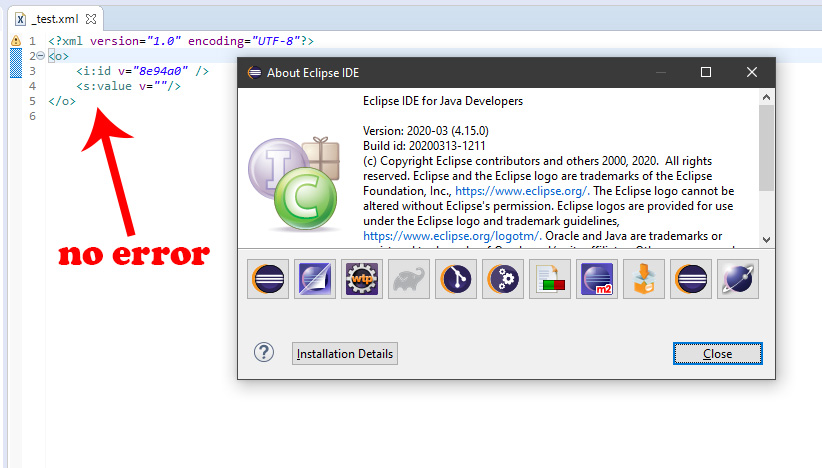This screenshot has width=822, height=468.
Task: Click the version "1.0" value on line 1
Action: (x=164, y=41)
